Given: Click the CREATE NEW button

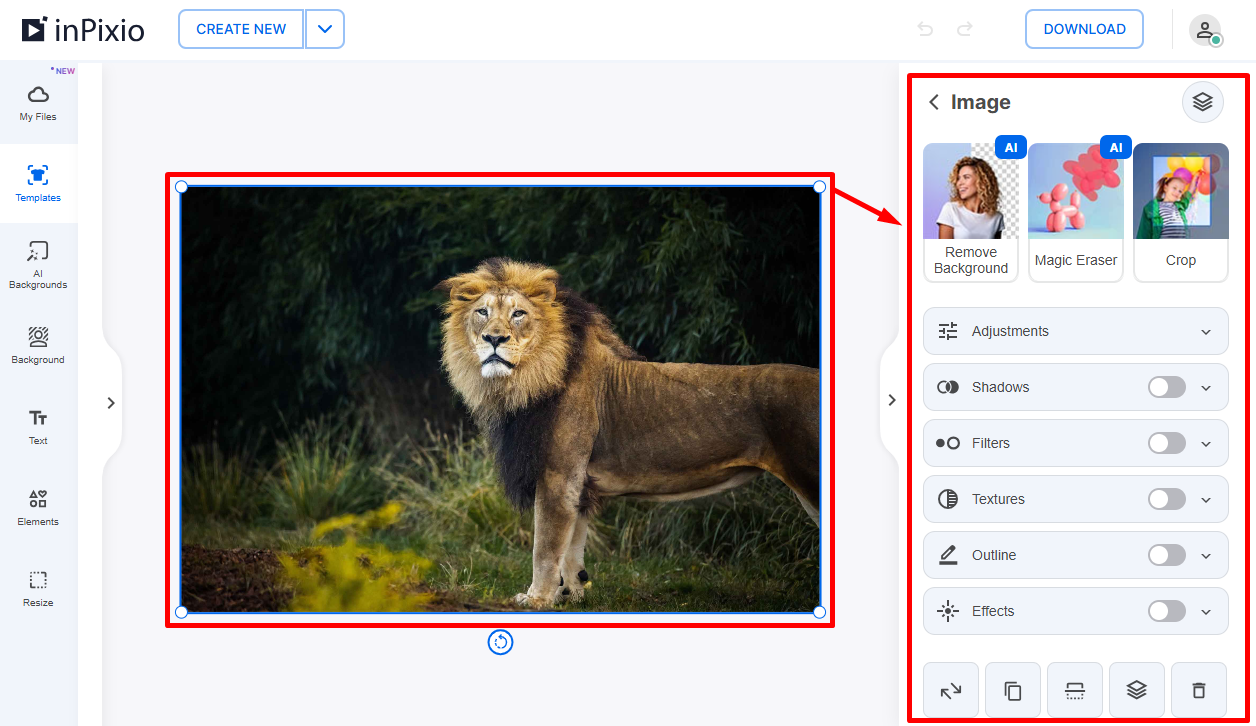Looking at the screenshot, I should point(241,29).
